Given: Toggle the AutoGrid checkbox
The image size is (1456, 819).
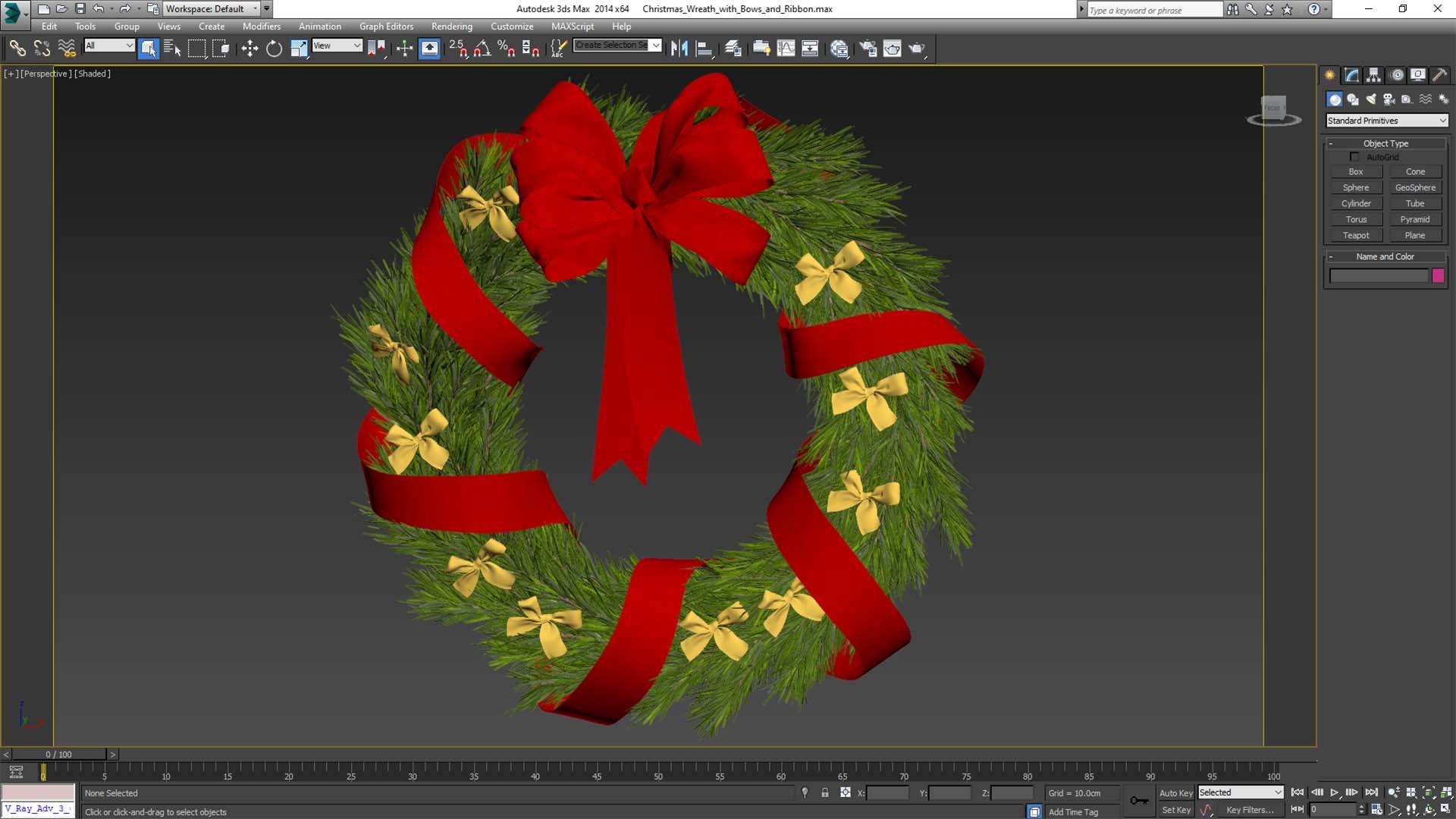Looking at the screenshot, I should coord(1354,157).
